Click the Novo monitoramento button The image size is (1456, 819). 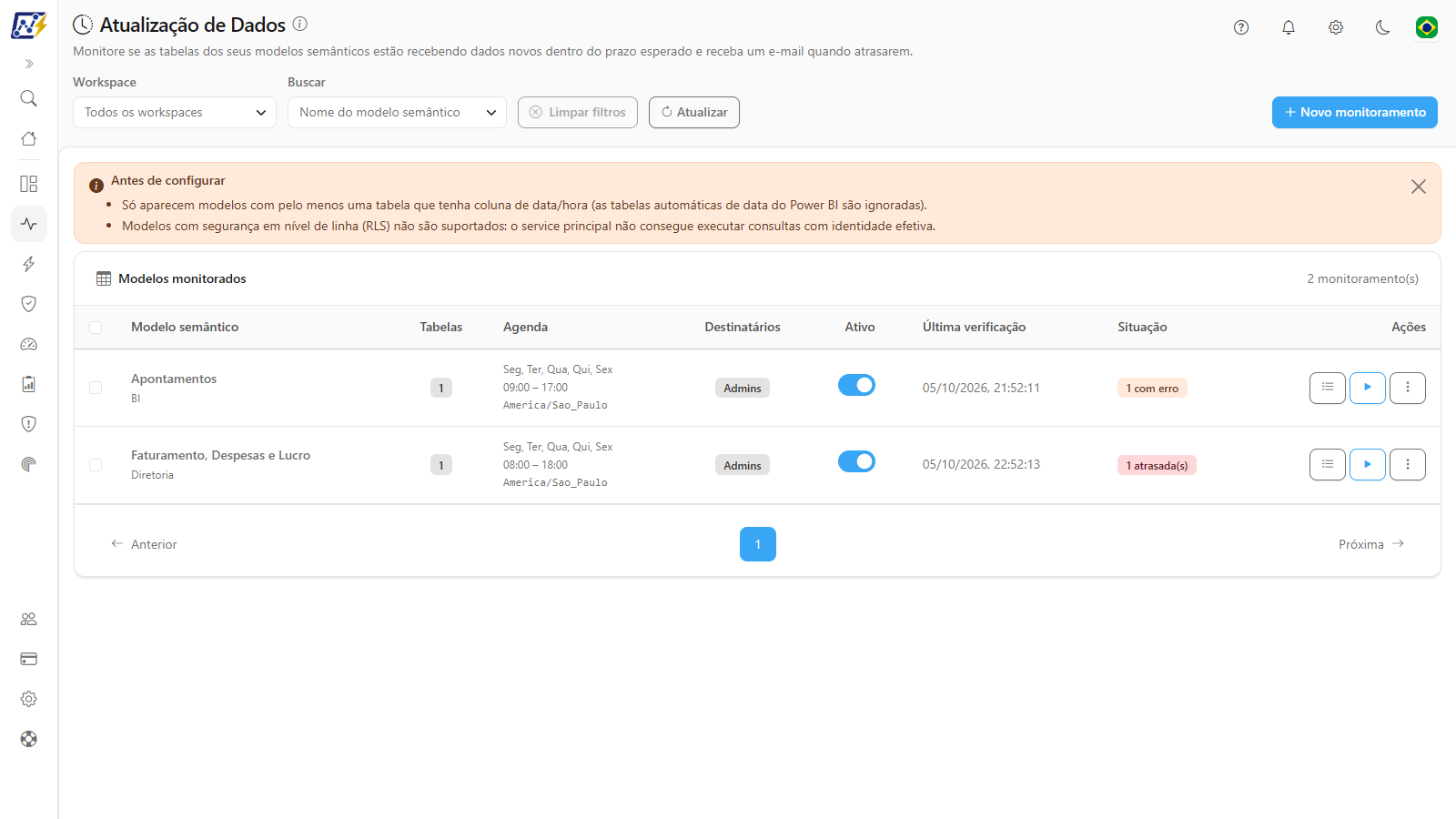coord(1355,113)
